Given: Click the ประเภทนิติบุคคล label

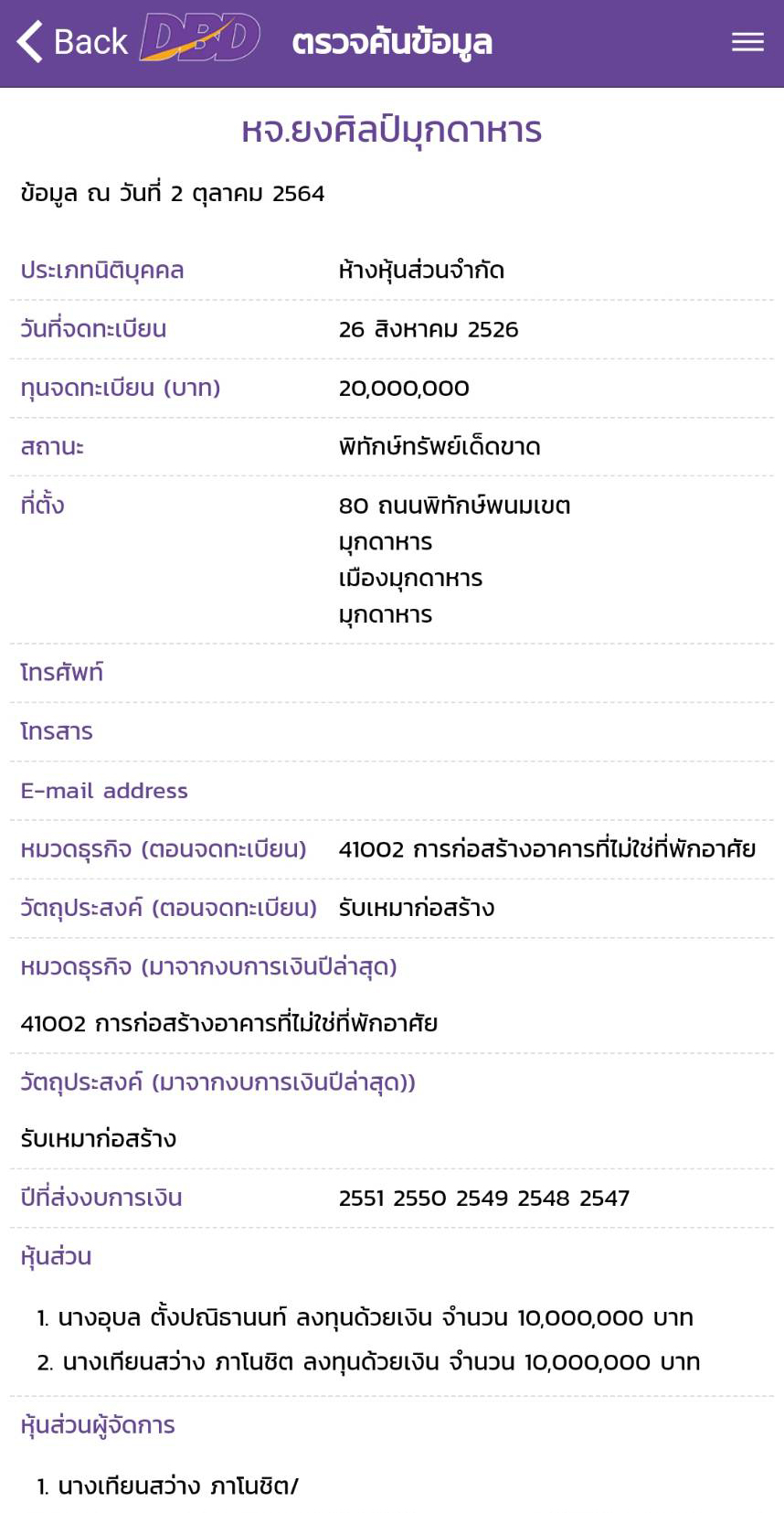Looking at the screenshot, I should click(102, 271).
